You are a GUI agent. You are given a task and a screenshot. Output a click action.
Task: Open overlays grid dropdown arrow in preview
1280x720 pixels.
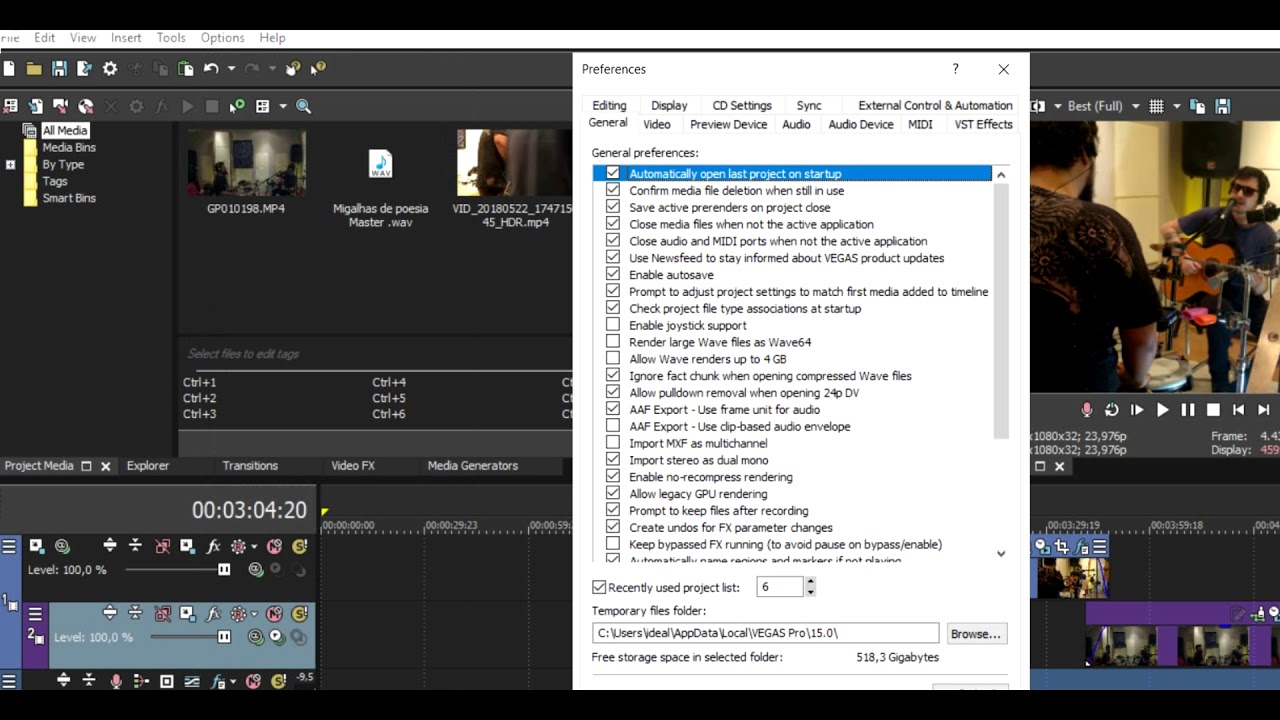pyautogui.click(x=1176, y=106)
